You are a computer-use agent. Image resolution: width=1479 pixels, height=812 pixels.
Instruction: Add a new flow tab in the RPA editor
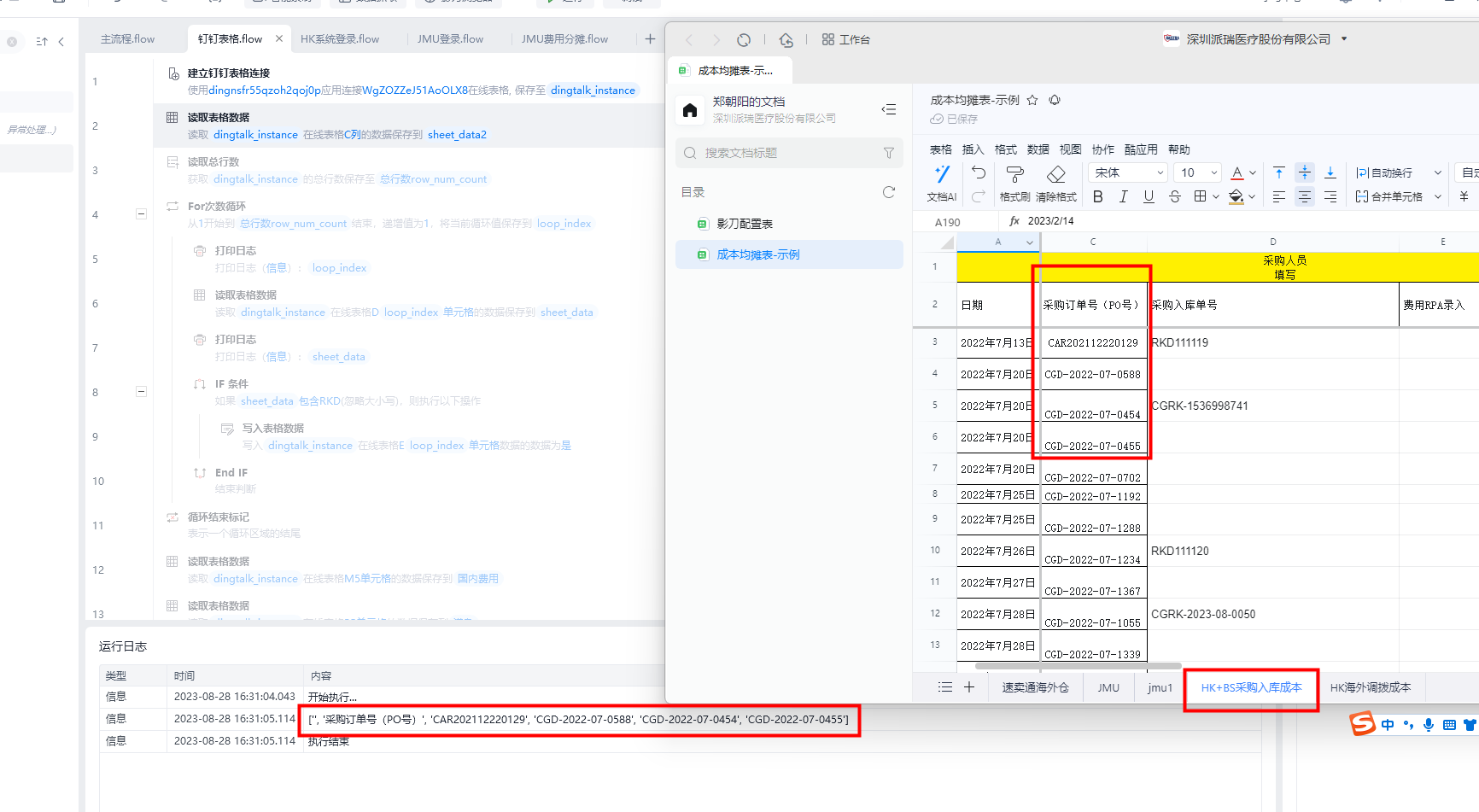pos(650,38)
